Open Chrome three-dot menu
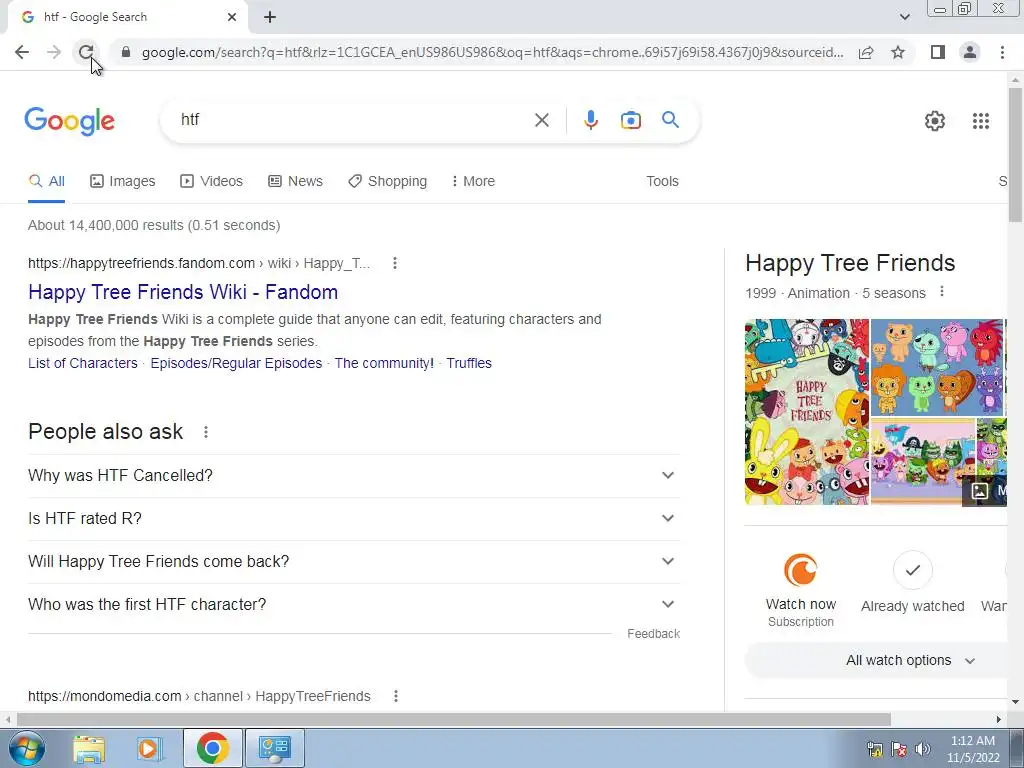1024x768 pixels. coord(1002,52)
